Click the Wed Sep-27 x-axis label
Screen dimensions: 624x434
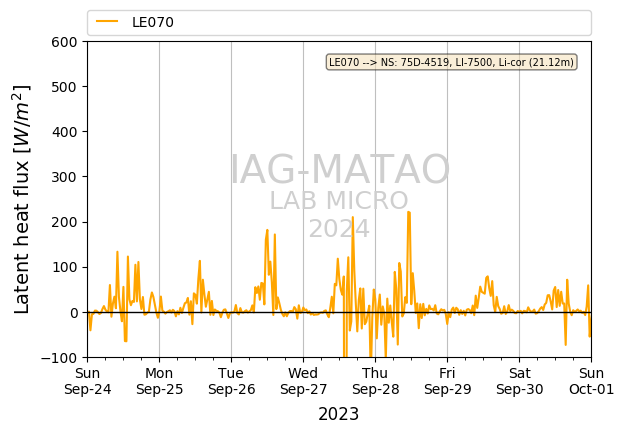(x=303, y=381)
